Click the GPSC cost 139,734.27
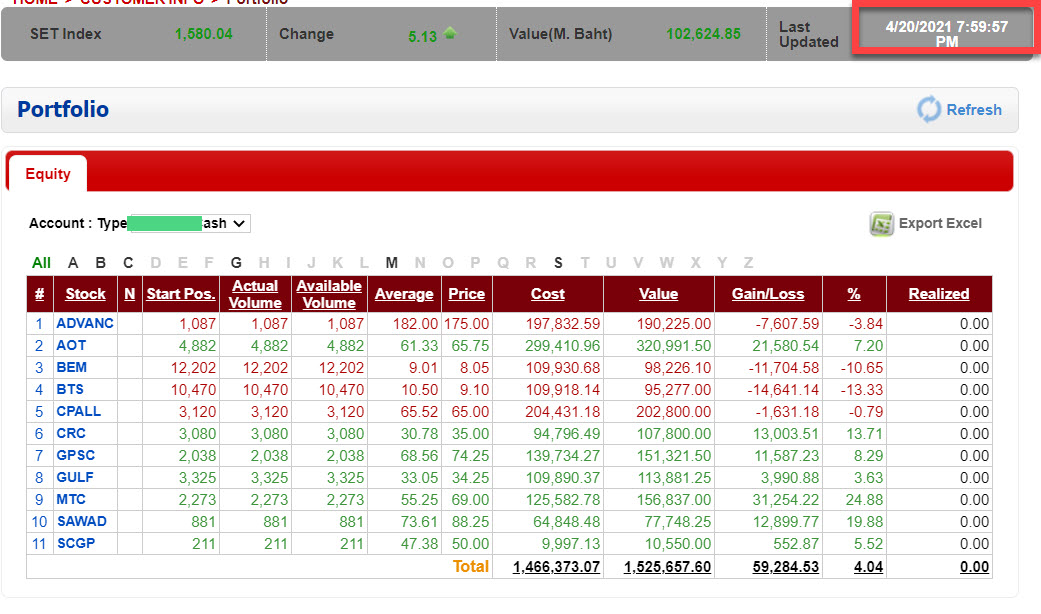Screen dimensions: 1041x614 coord(562,456)
